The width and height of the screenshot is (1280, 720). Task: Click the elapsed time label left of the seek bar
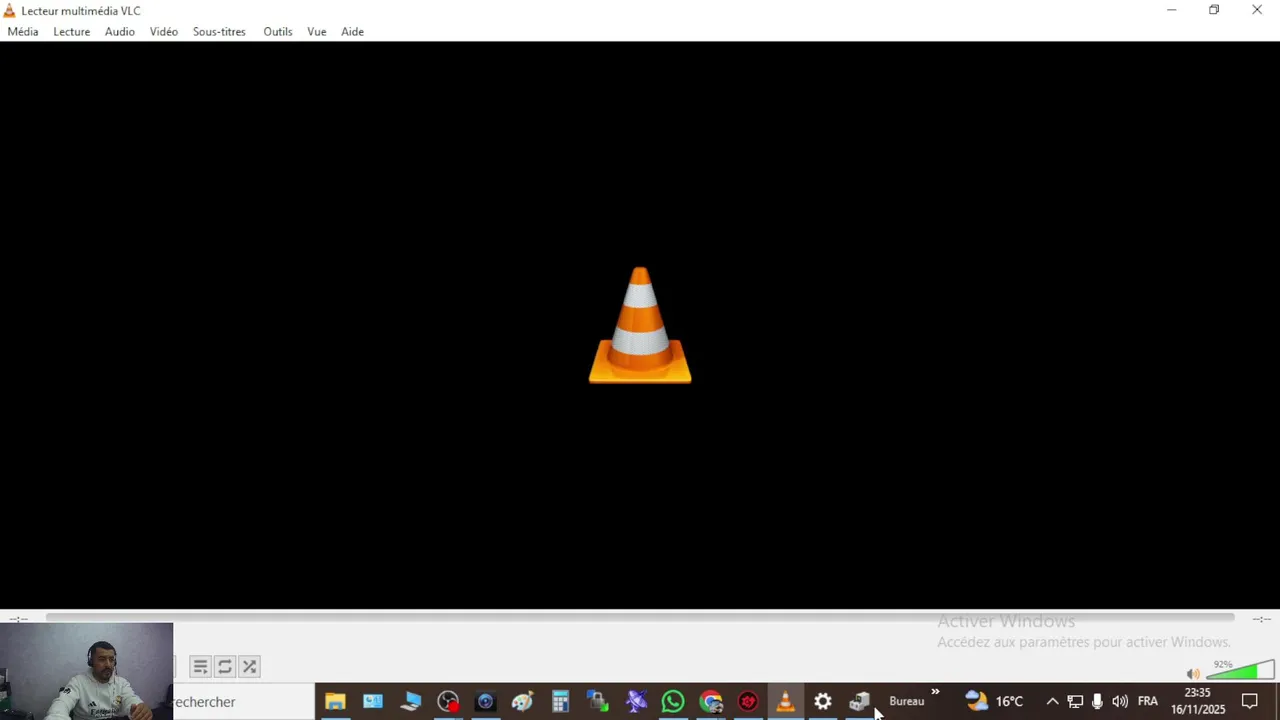click(x=19, y=620)
